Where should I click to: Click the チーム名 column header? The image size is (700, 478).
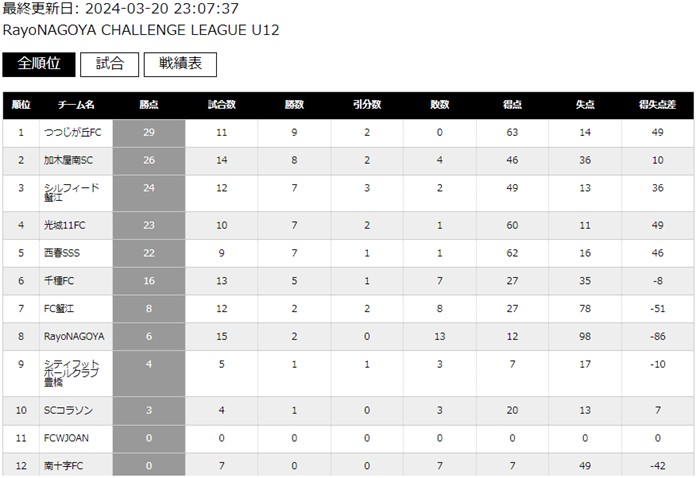76,105
